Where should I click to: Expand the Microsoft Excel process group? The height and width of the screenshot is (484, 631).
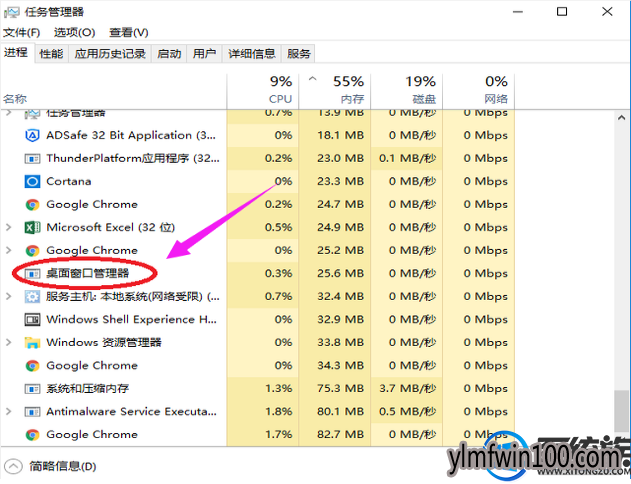(x=8, y=227)
